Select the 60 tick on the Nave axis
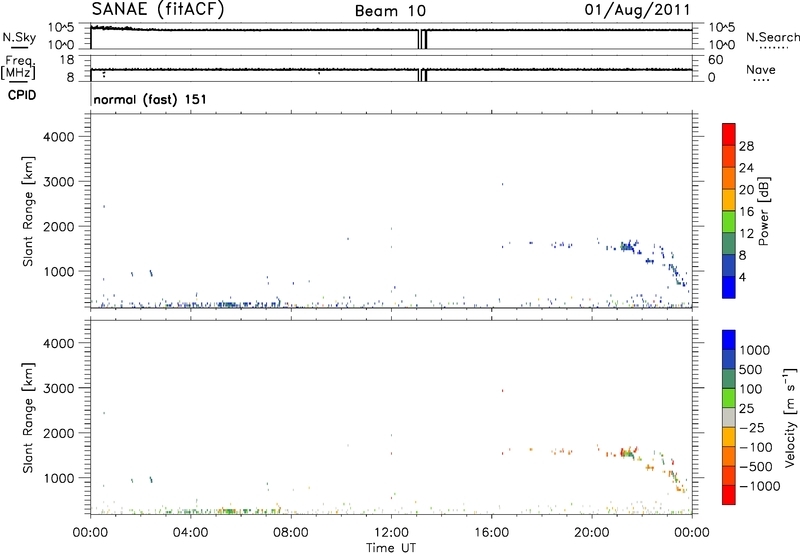This screenshot has height=554, width=800. click(715, 60)
